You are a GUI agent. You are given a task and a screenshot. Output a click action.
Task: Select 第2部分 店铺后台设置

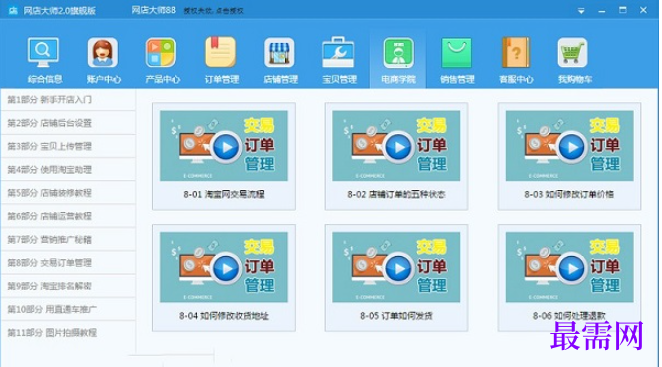[68, 123]
